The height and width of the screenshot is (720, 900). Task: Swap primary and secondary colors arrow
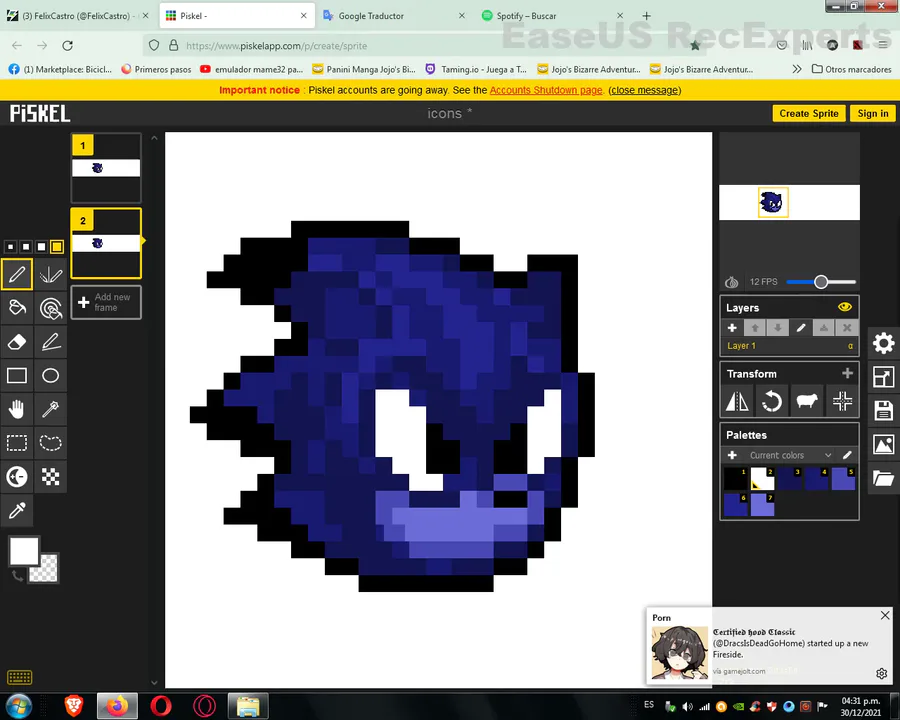[17, 576]
